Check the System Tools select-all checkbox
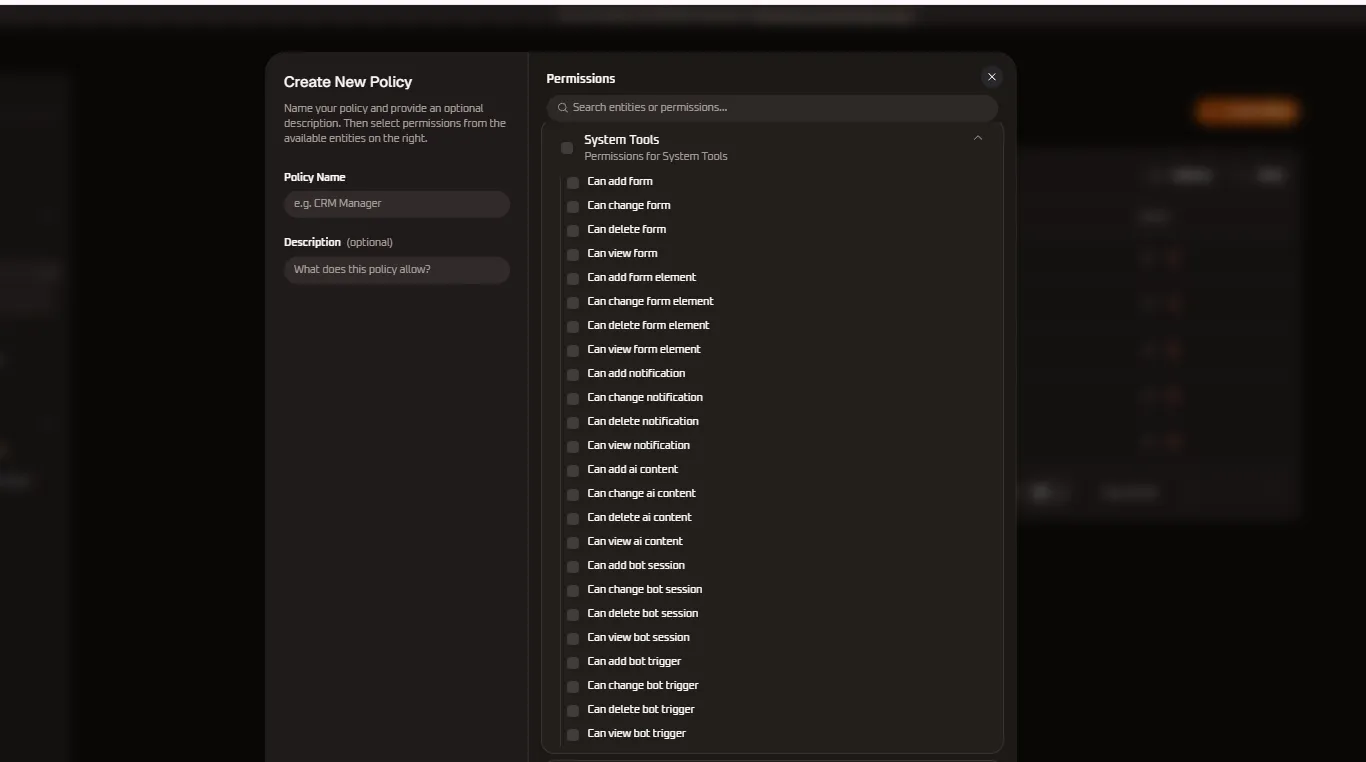This screenshot has height=762, width=1366. click(567, 148)
